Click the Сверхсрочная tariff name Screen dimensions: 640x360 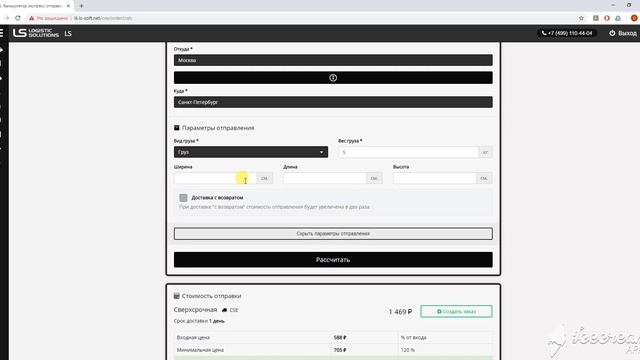point(196,310)
